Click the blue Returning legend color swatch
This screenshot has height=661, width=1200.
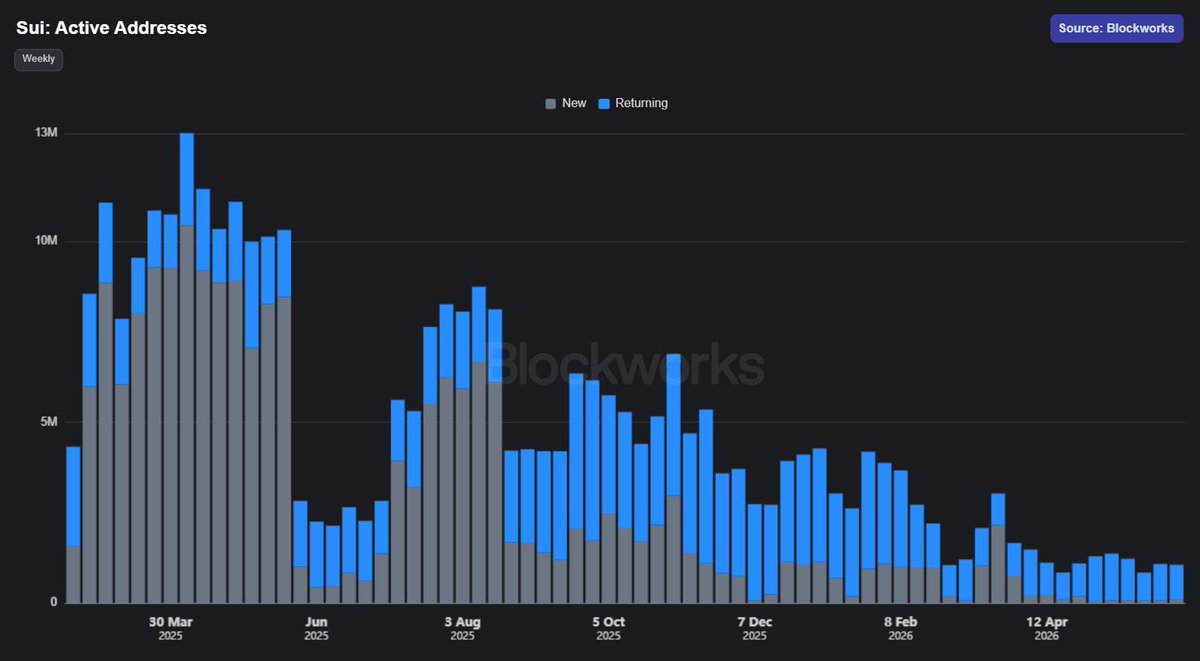[x=603, y=104]
